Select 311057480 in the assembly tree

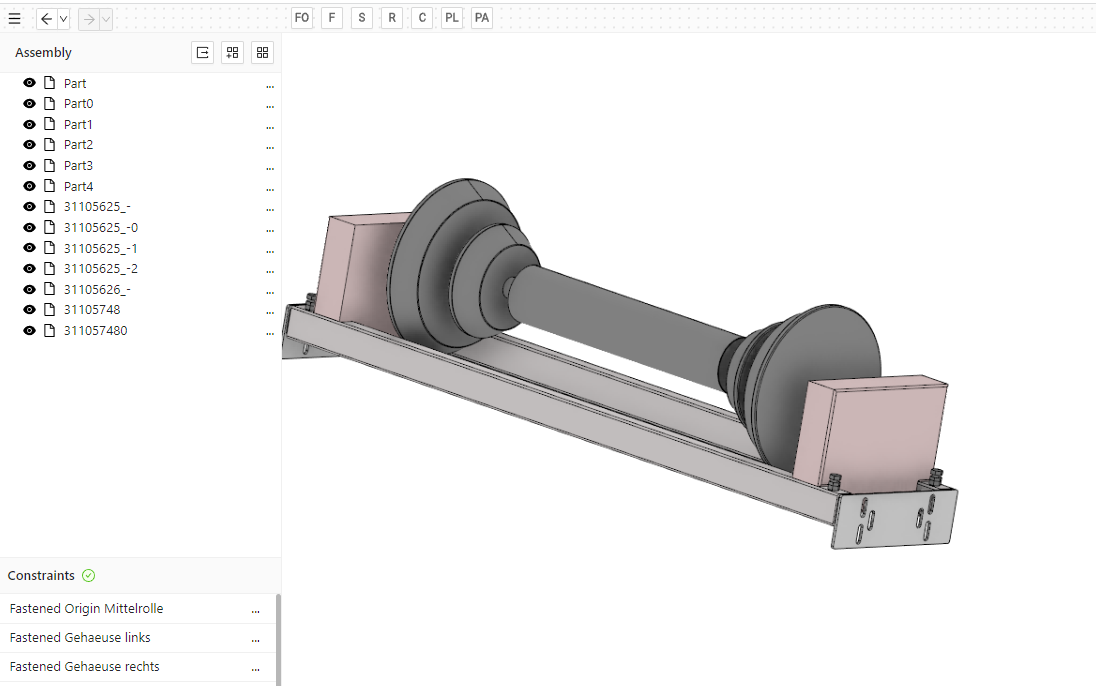click(96, 331)
